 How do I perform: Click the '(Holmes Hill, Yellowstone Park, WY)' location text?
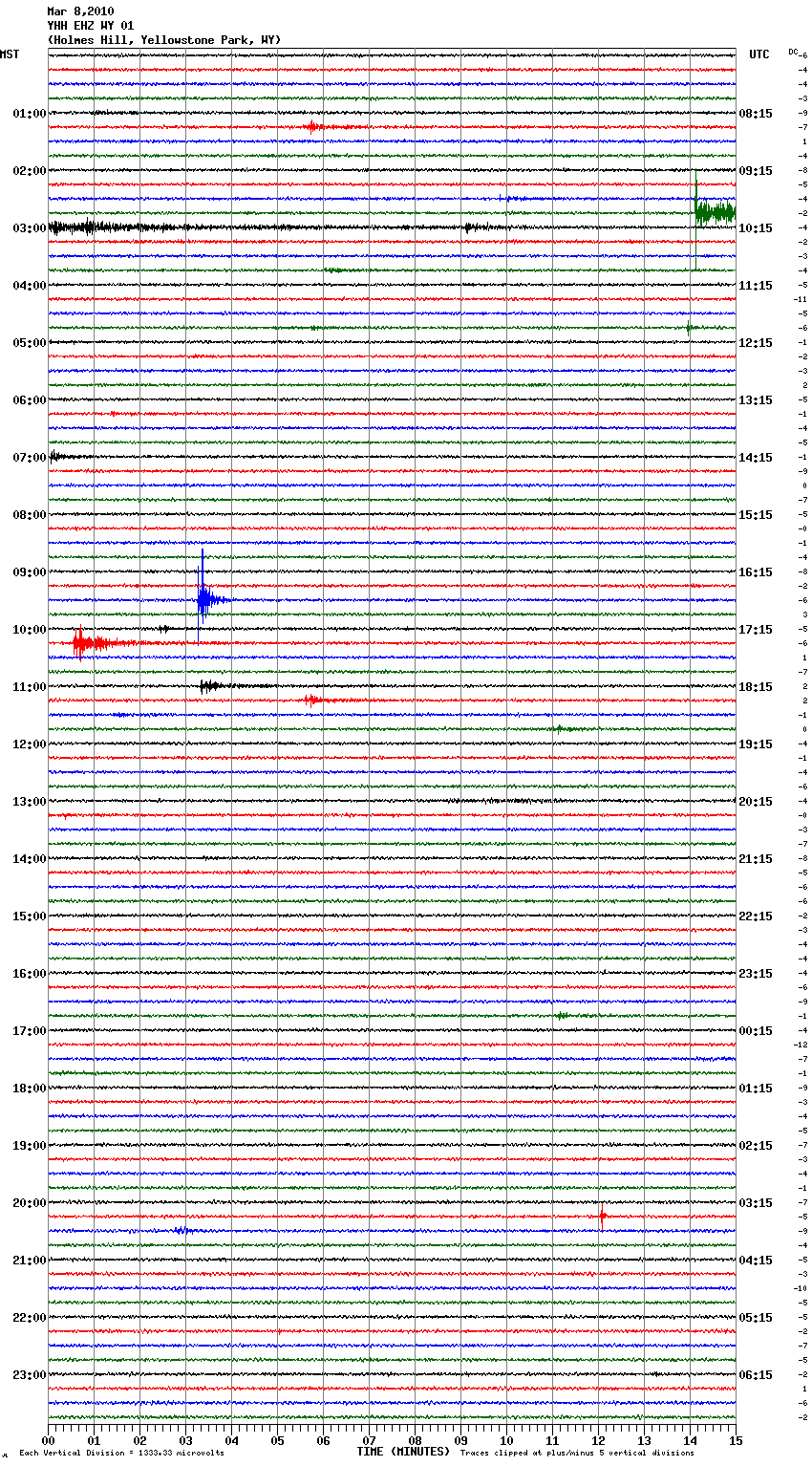click(x=164, y=40)
